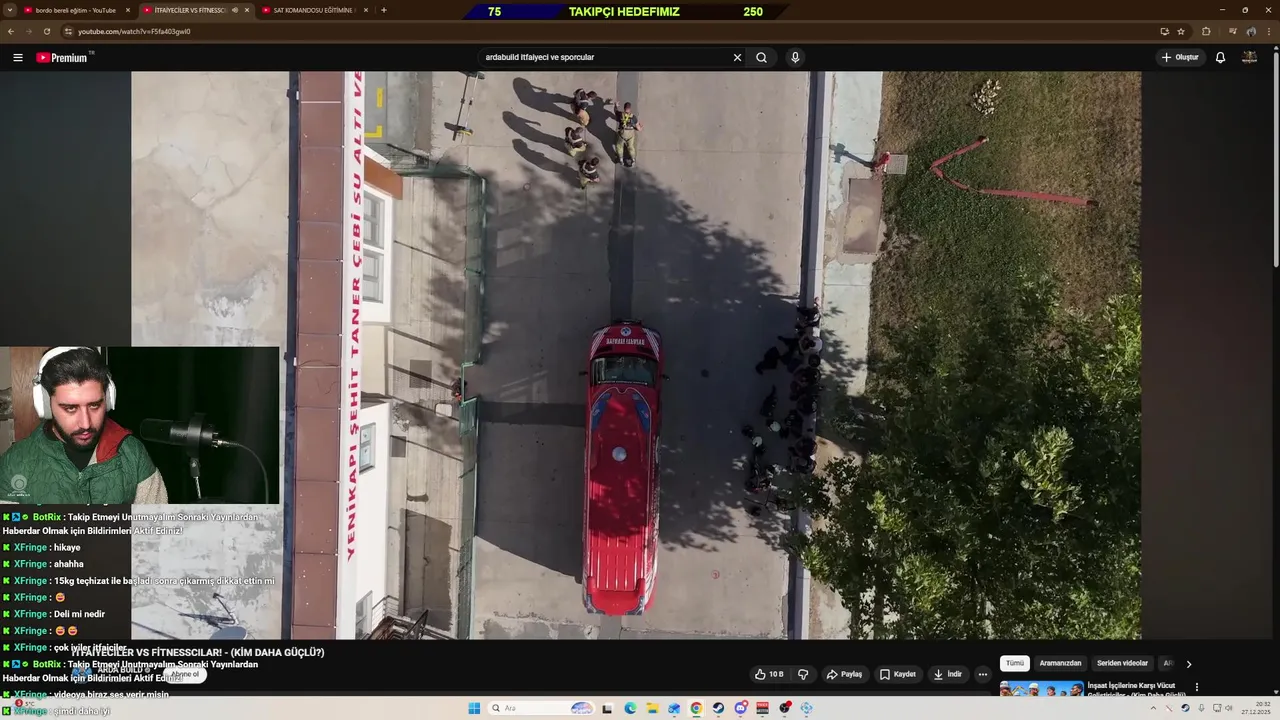The width and height of the screenshot is (1280, 720).
Task: Close the SAT KOMANDOSU tab
Action: click(366, 10)
